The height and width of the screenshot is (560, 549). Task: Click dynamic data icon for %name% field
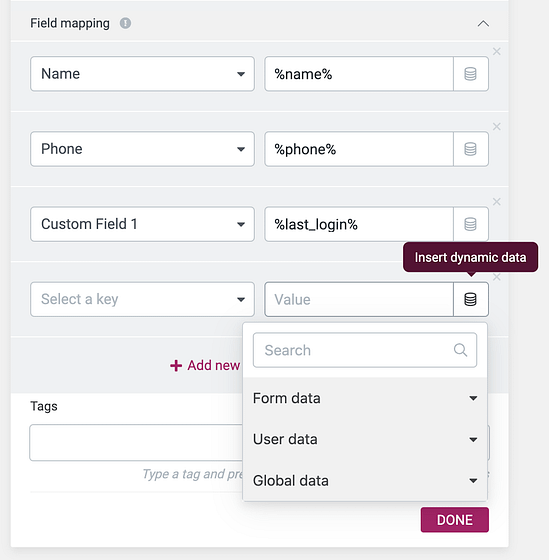[x=470, y=74]
